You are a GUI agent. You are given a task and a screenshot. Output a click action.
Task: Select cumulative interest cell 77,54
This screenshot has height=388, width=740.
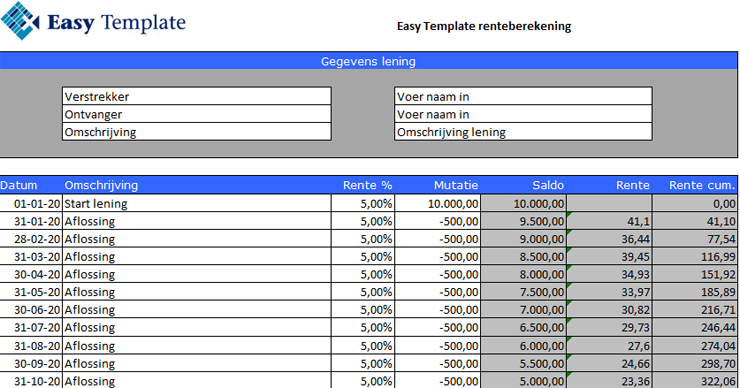[x=695, y=239]
